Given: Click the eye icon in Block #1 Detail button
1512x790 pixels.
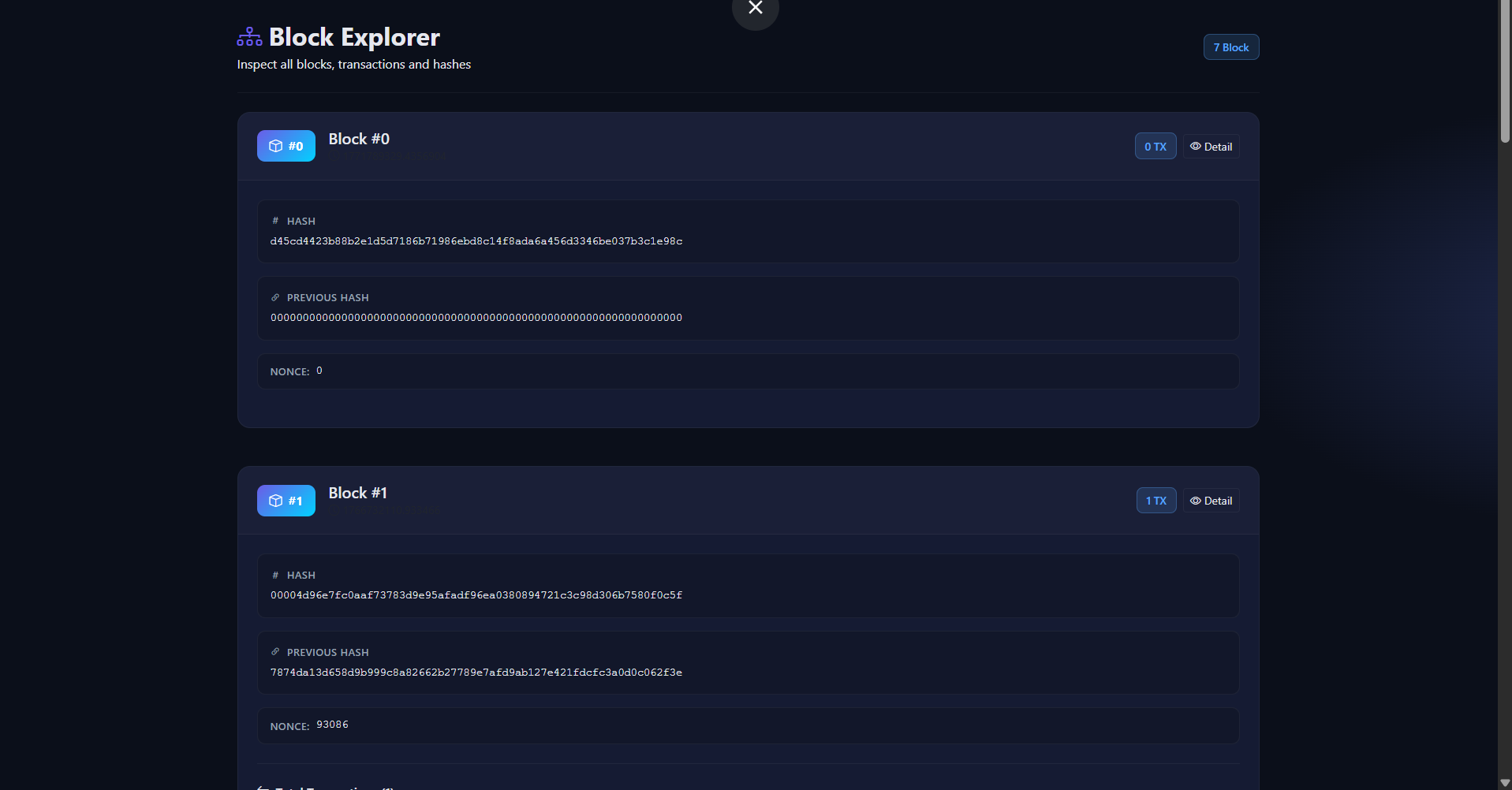Looking at the screenshot, I should coord(1195,500).
